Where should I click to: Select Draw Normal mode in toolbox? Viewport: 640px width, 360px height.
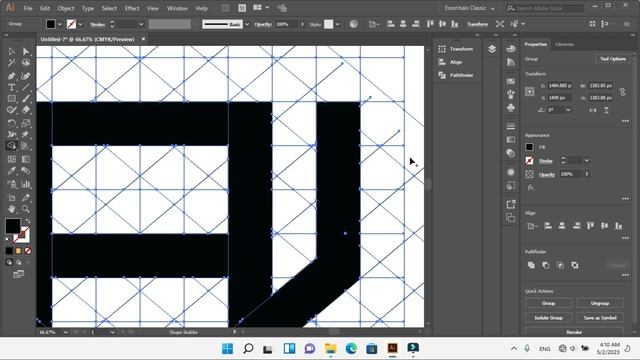point(9,262)
